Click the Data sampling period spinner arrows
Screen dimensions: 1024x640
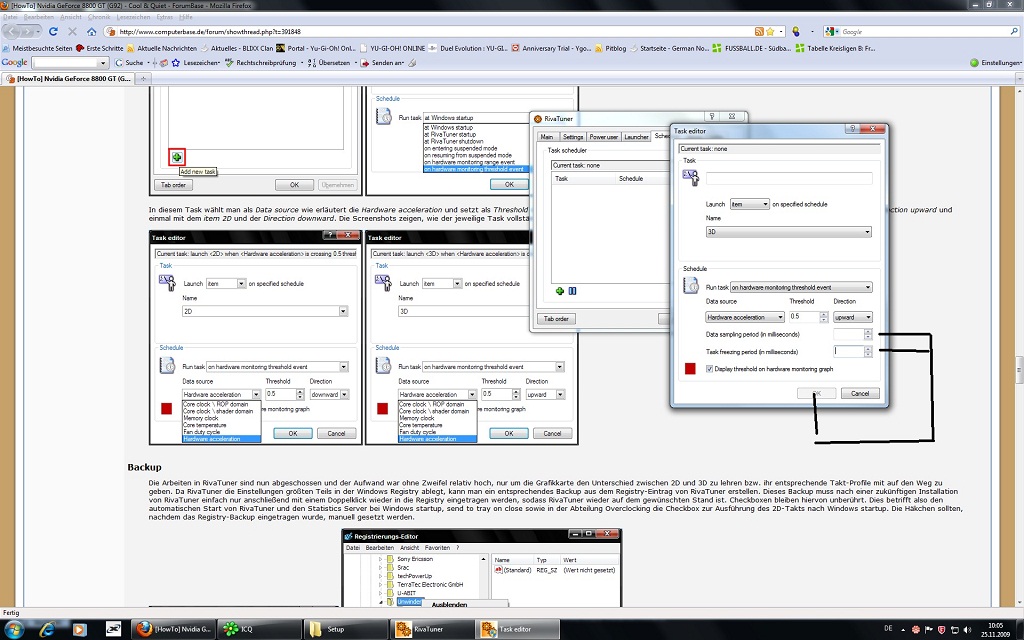(x=868, y=334)
